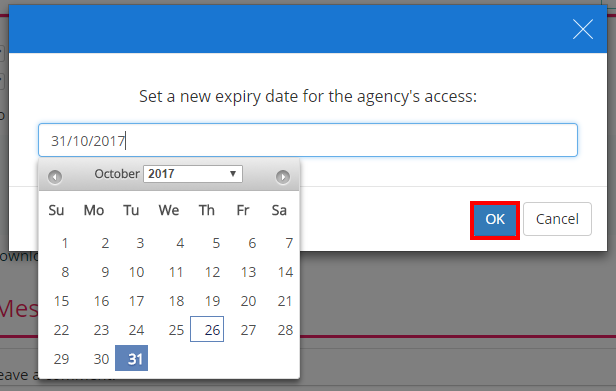
Task: Select October 31 in the calendar
Action: [132, 358]
